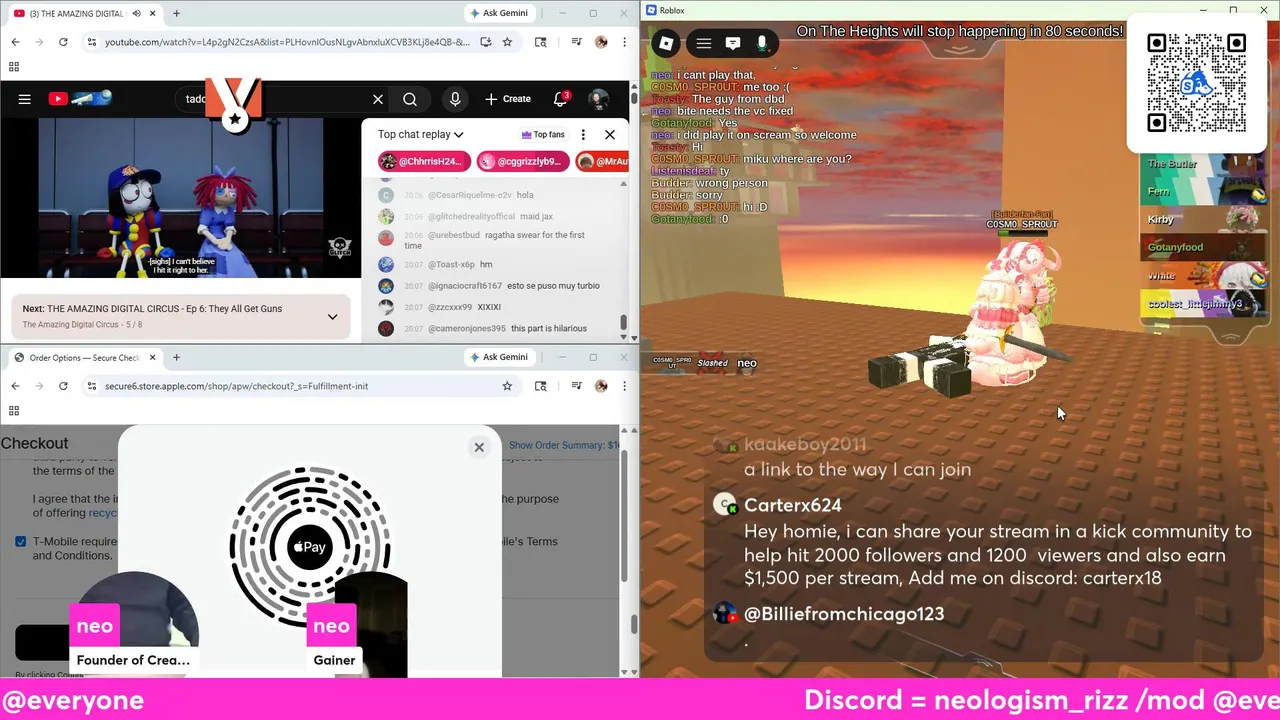Viewport: 1280px width, 720px height.
Task: Go back in Apple checkout browser window
Action: (15, 386)
